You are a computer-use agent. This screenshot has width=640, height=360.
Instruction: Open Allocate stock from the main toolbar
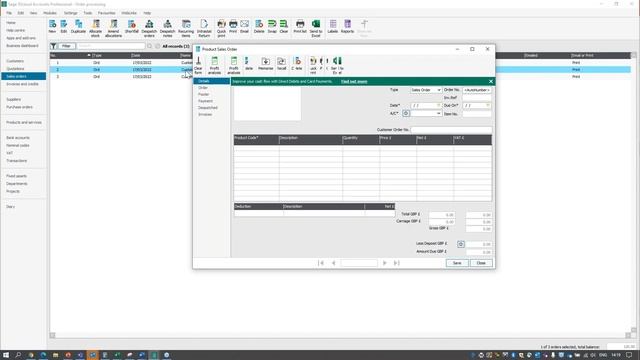tap(96, 29)
